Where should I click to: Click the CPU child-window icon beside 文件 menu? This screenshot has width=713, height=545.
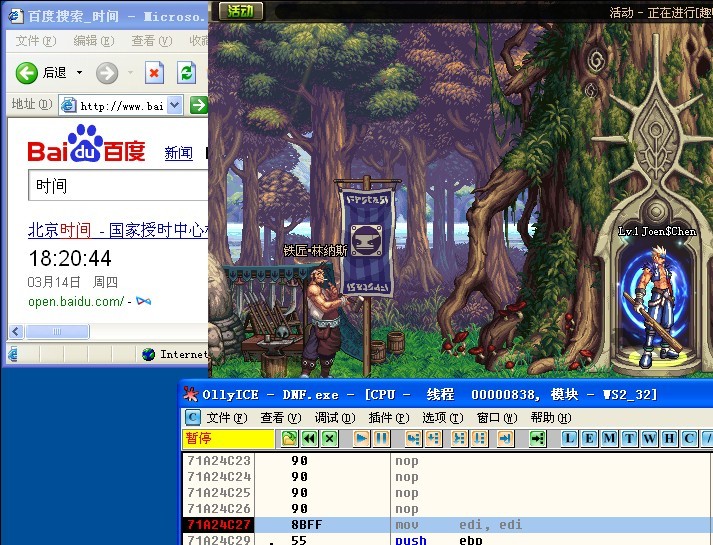(x=192, y=417)
